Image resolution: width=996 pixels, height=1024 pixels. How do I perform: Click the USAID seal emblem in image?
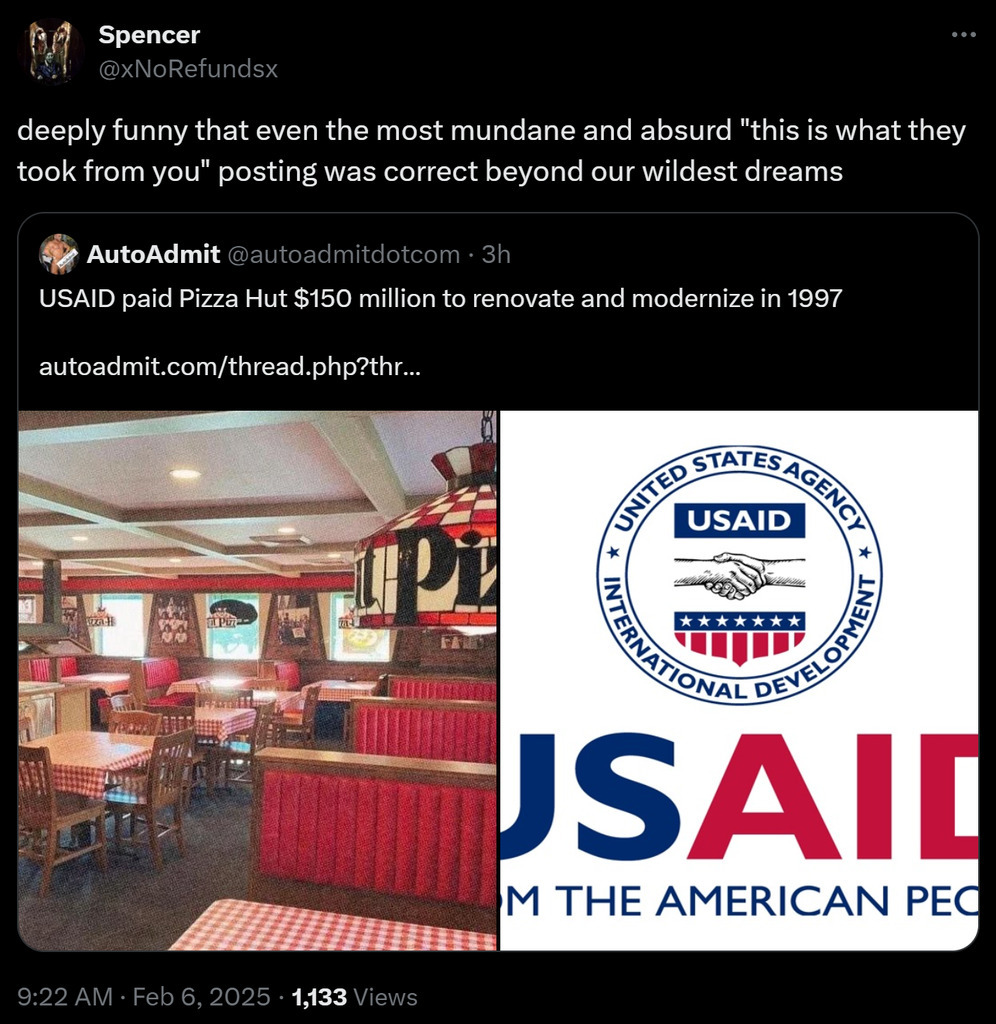tap(739, 575)
